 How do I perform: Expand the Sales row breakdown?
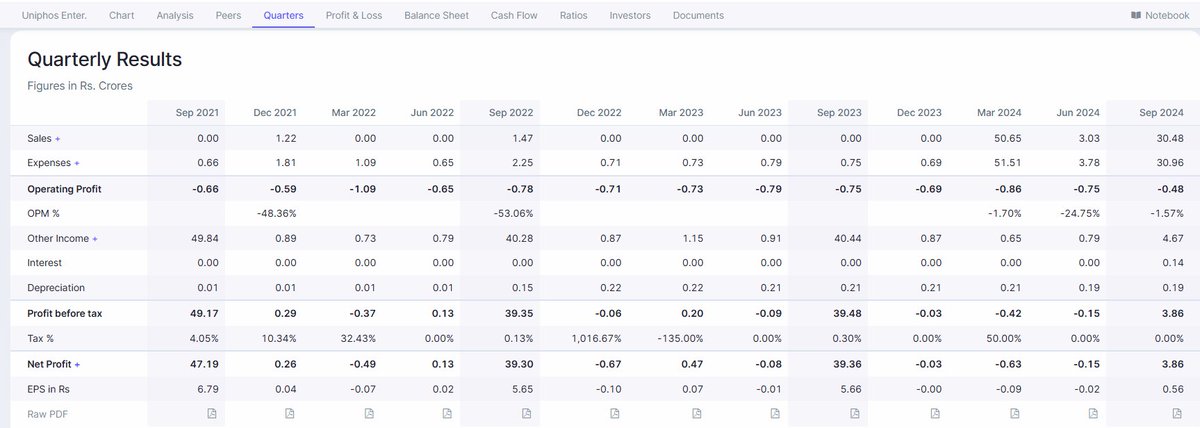(58, 138)
